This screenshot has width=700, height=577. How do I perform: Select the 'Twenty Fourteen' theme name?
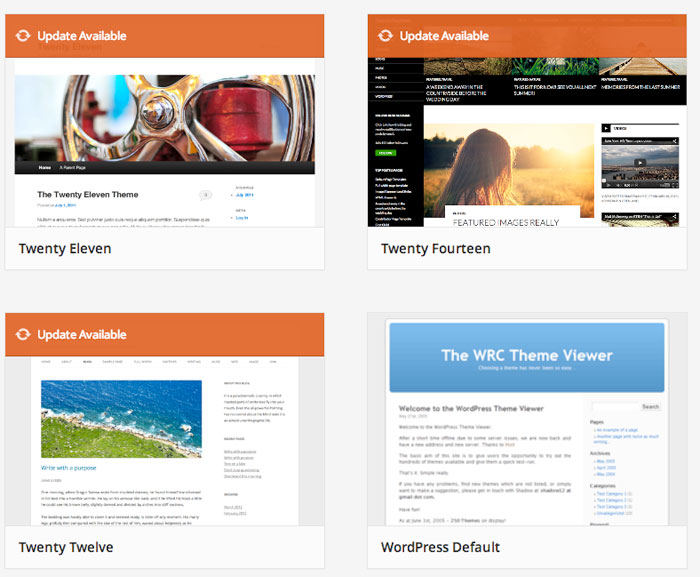[436, 248]
